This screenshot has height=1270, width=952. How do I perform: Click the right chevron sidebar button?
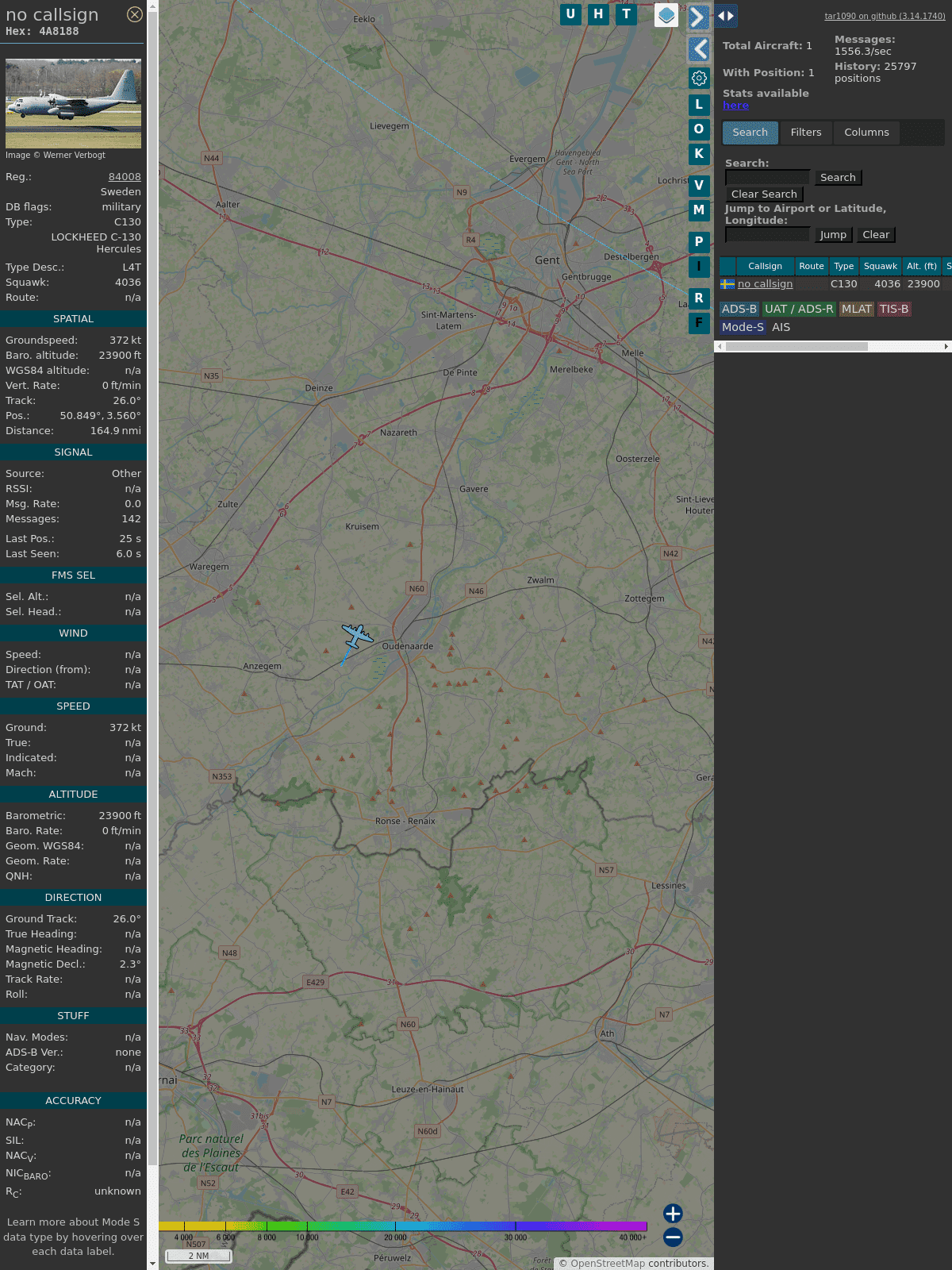coord(699,17)
